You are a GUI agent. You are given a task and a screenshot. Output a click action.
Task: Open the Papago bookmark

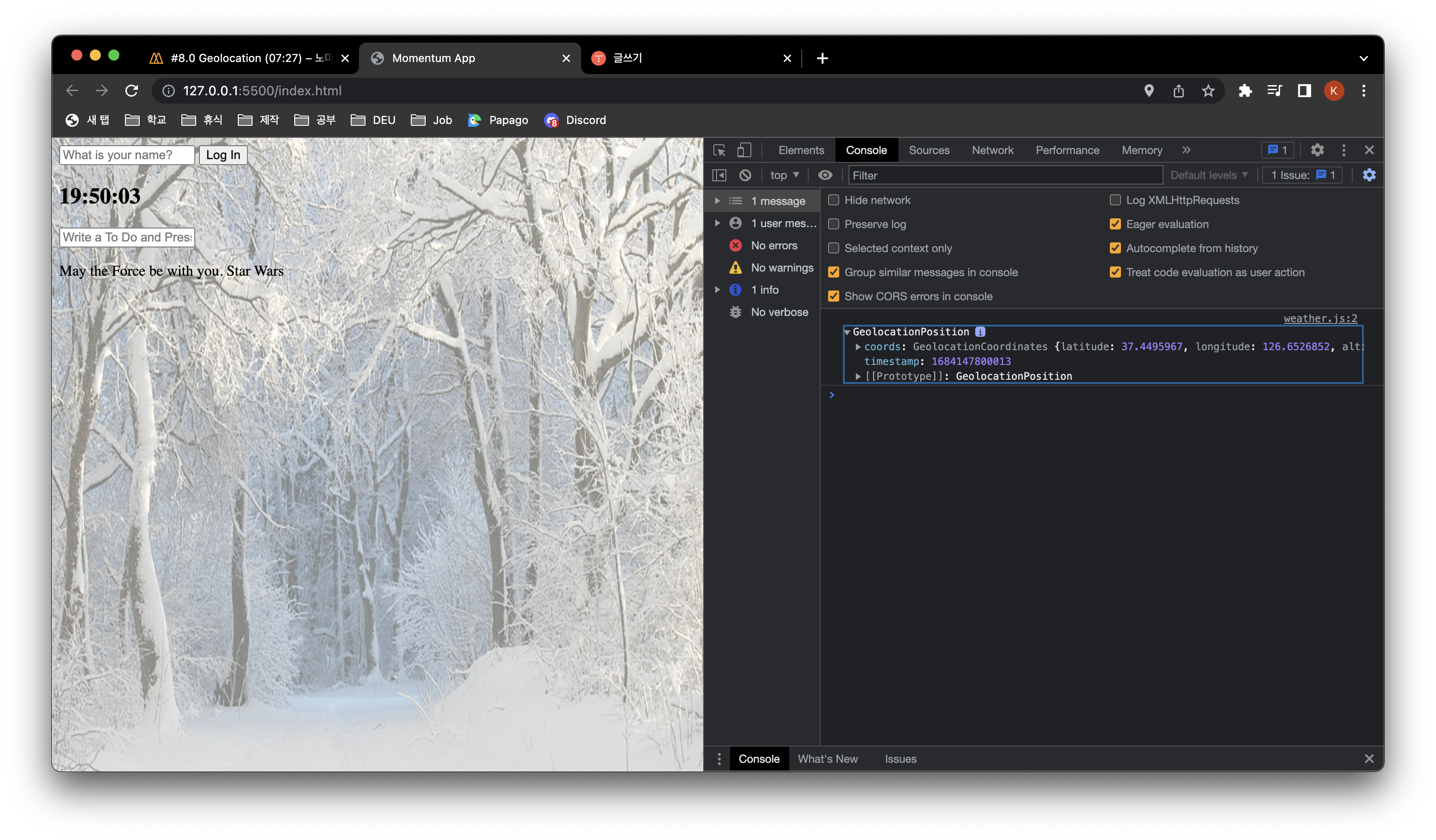tap(498, 120)
